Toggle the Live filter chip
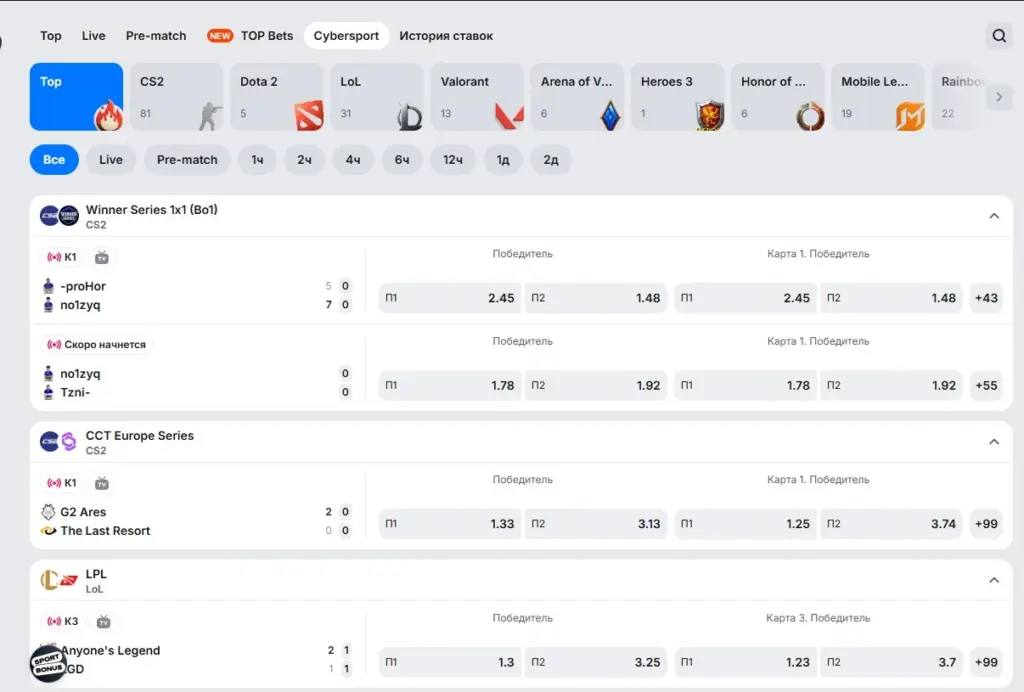The width and height of the screenshot is (1024, 692). tap(110, 159)
